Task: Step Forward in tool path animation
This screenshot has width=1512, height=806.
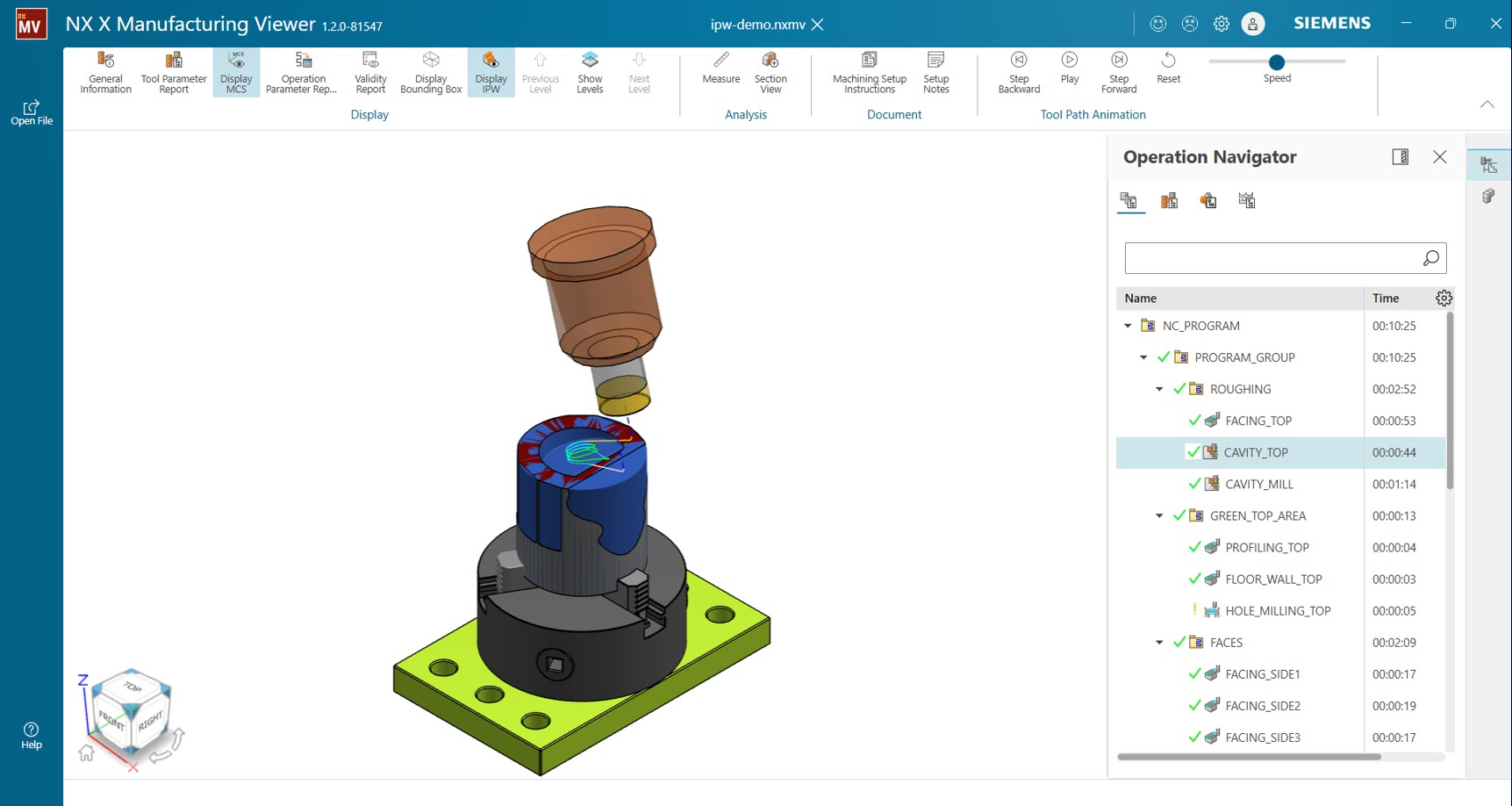Action: click(x=1119, y=72)
